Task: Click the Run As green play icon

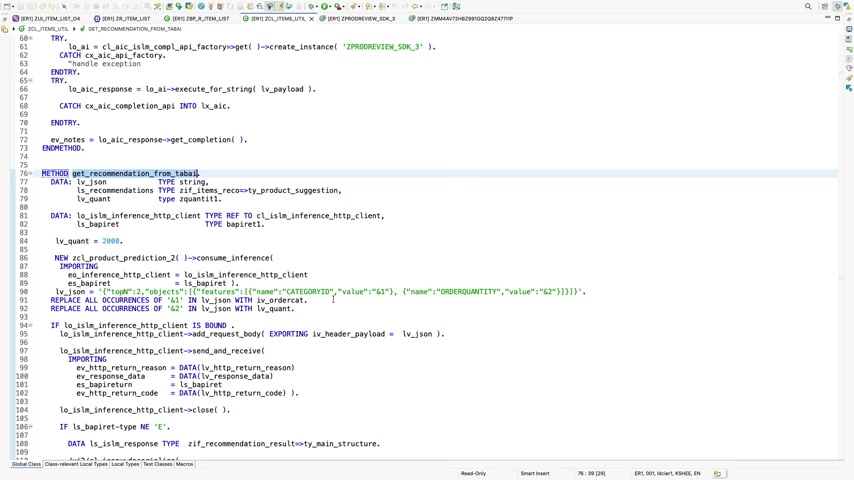Action: 324,7
